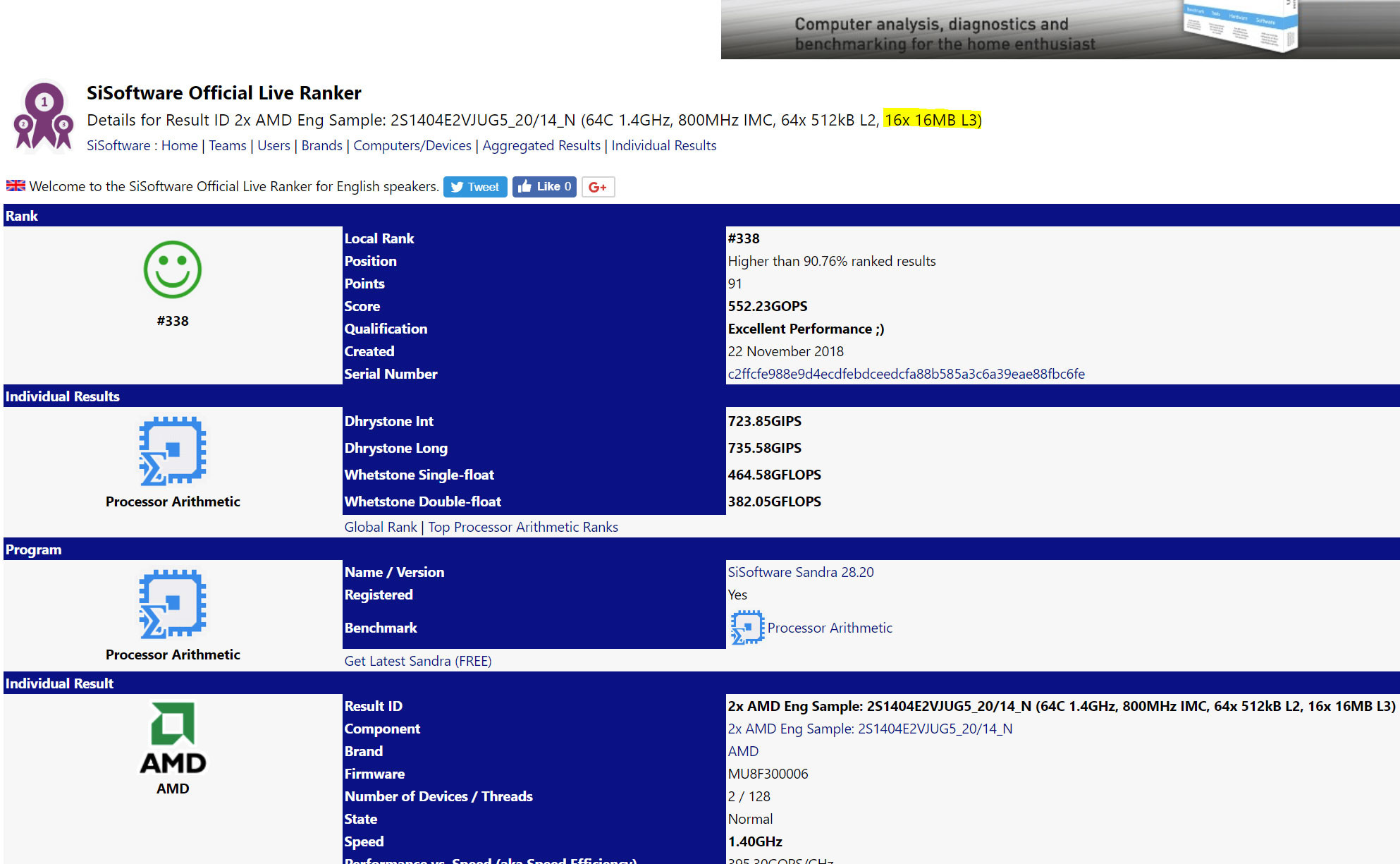
Task: Open Top Processor Arithmetic Ranks
Action: point(523,527)
